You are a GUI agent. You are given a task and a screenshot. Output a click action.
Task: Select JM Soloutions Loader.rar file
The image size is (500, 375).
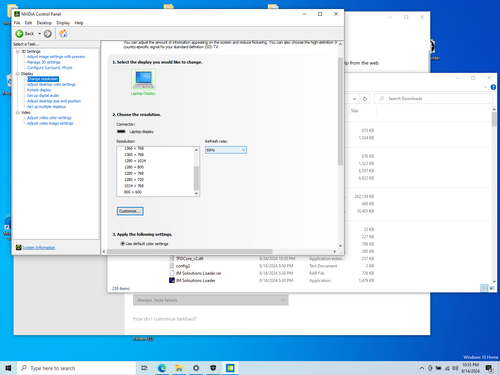click(x=198, y=273)
